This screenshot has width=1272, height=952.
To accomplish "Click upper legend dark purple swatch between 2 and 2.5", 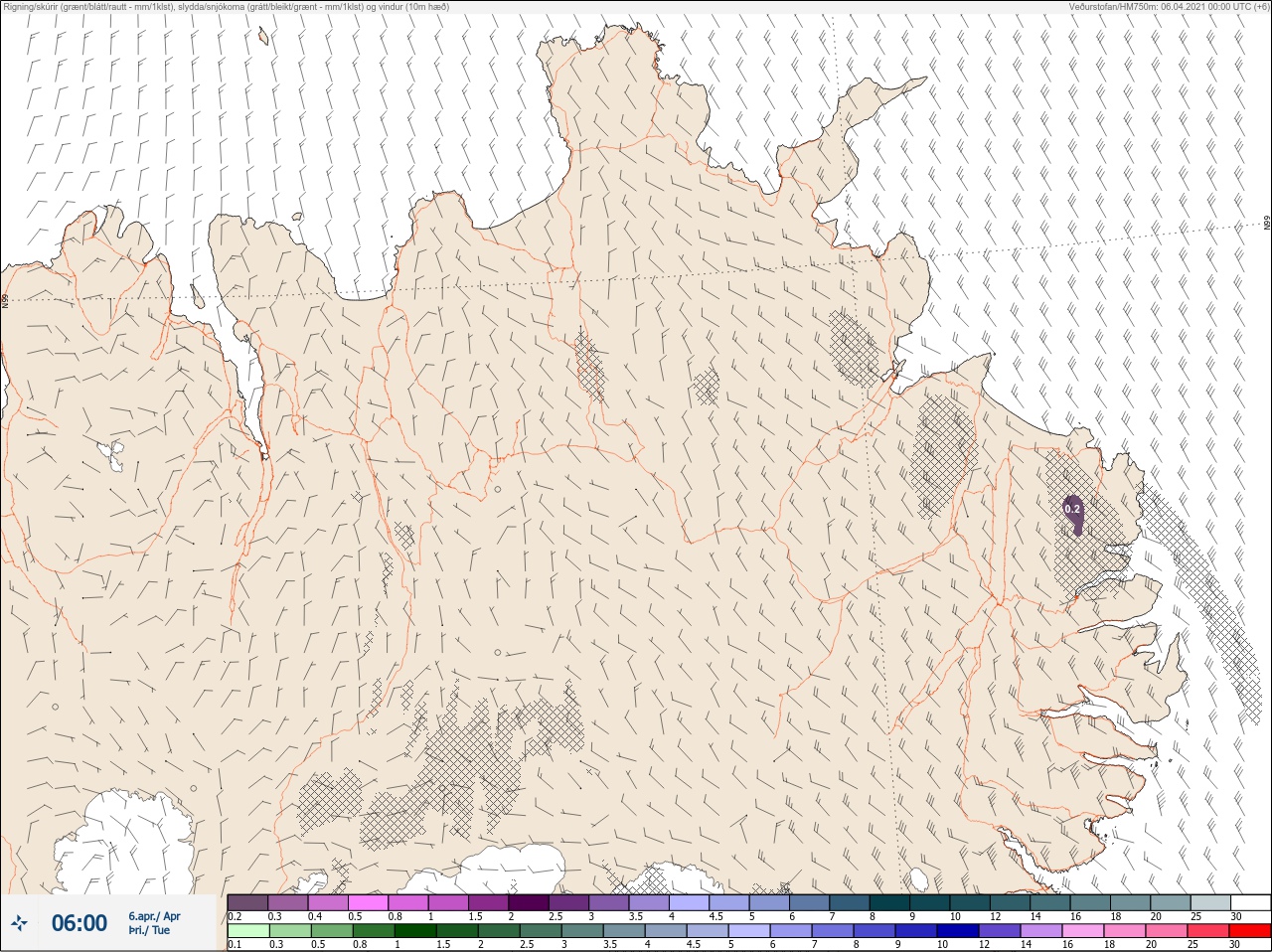I will tap(529, 902).
